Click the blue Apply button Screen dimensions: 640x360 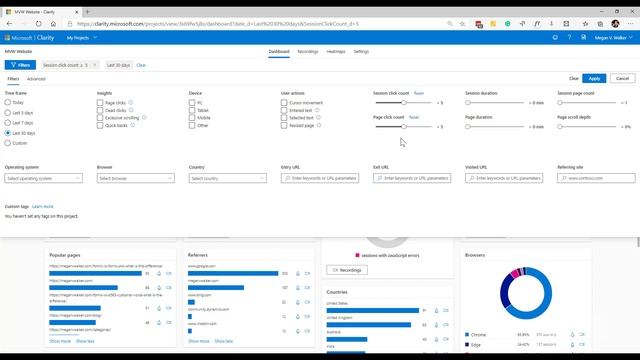click(x=594, y=78)
